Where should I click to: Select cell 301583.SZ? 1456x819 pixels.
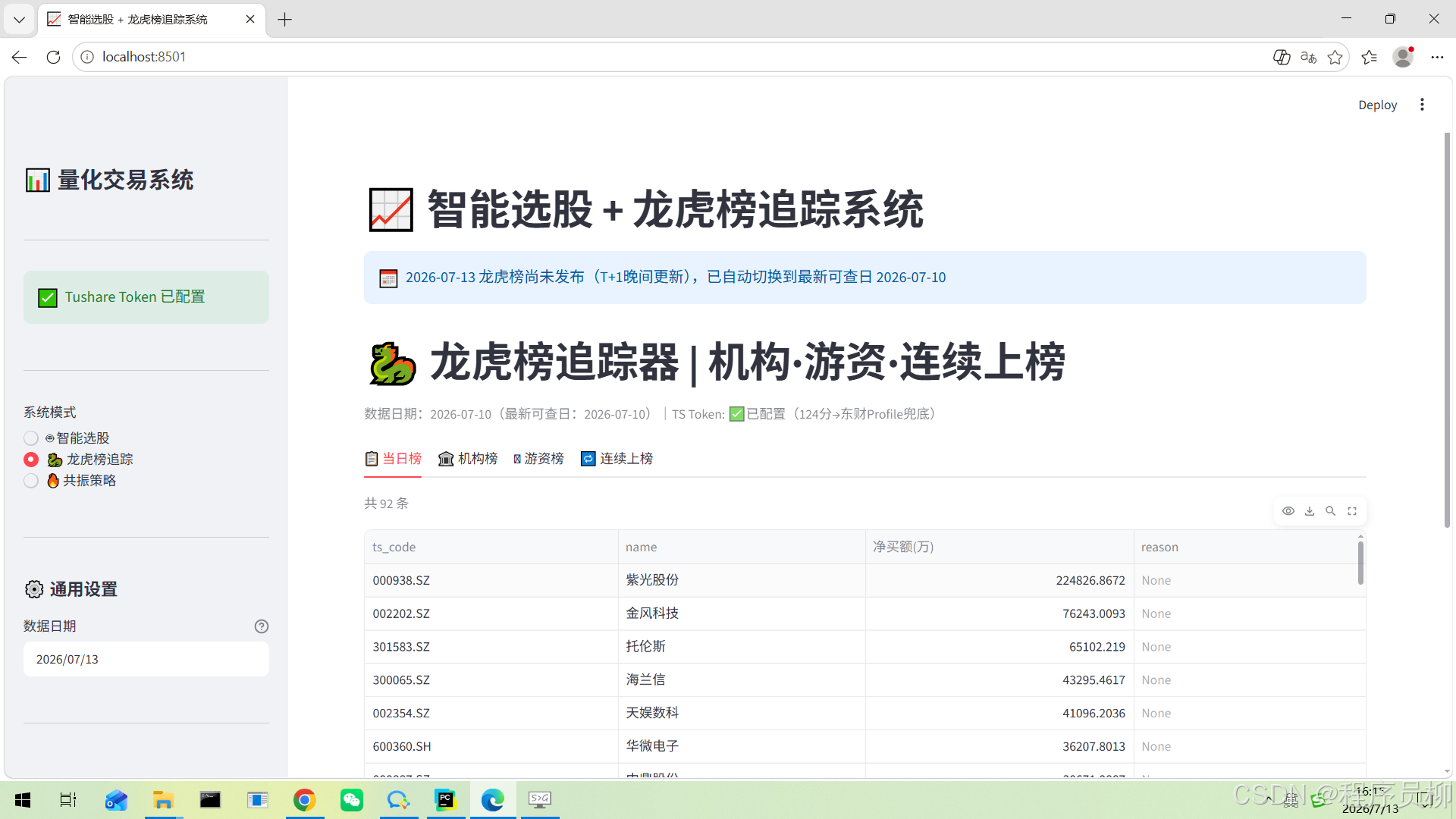tap(491, 647)
